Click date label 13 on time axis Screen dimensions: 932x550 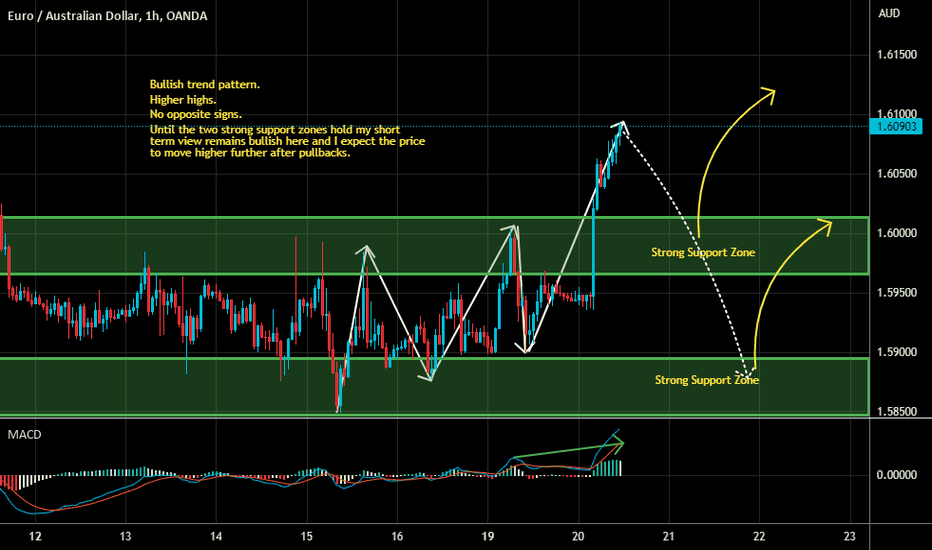coord(125,536)
